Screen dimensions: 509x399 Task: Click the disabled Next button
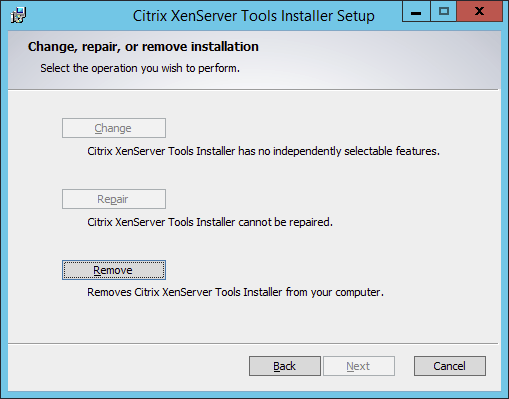click(x=359, y=366)
